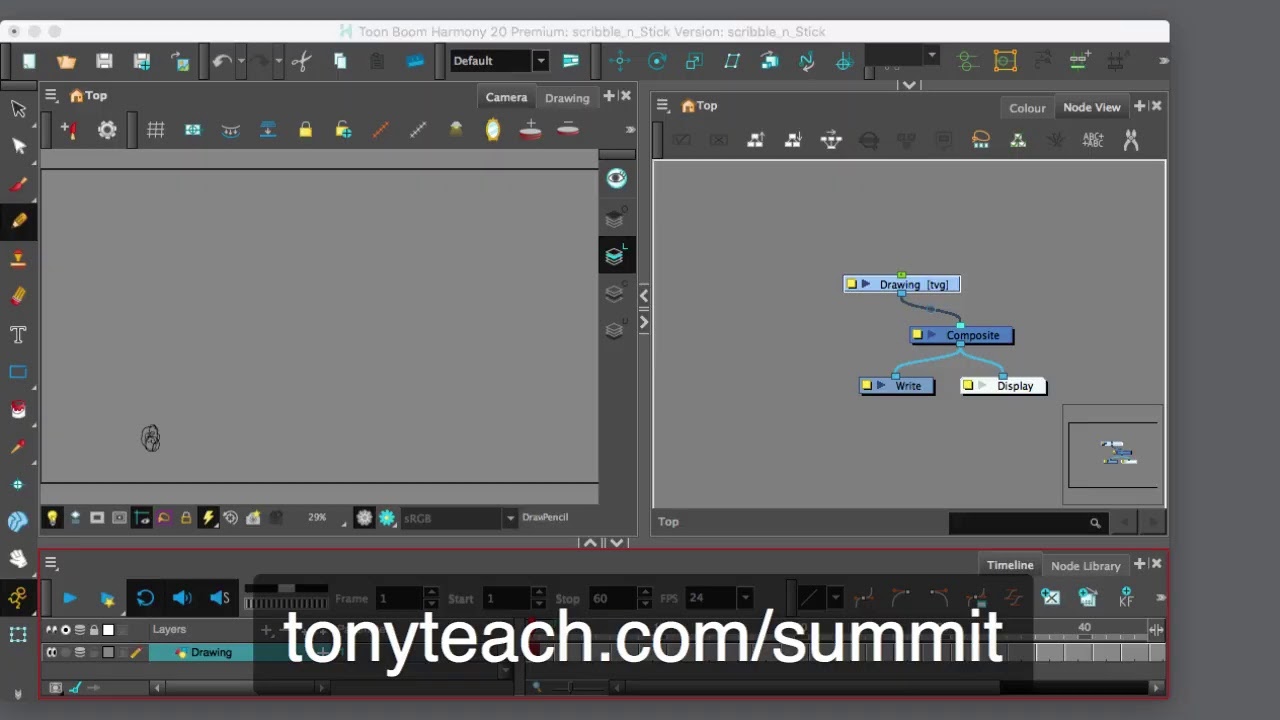Select the Hand pan tool
This screenshot has width=1280, height=720.
click(18, 558)
